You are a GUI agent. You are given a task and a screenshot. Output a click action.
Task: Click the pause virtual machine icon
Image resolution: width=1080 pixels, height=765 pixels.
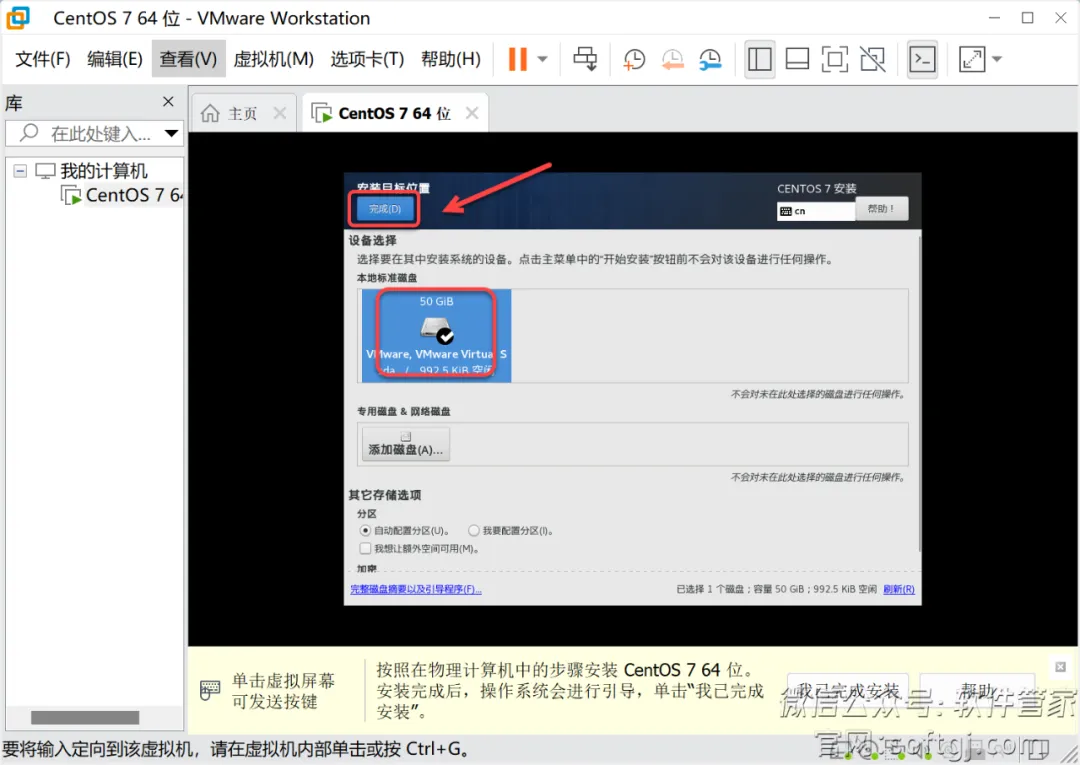[517, 59]
